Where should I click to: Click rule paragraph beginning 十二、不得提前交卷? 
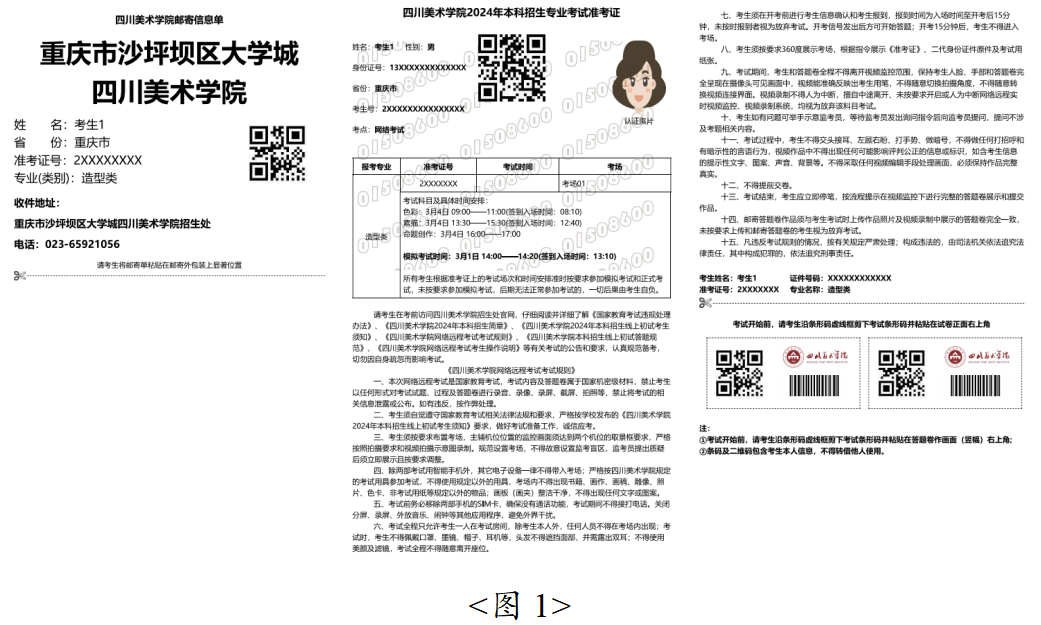click(757, 186)
